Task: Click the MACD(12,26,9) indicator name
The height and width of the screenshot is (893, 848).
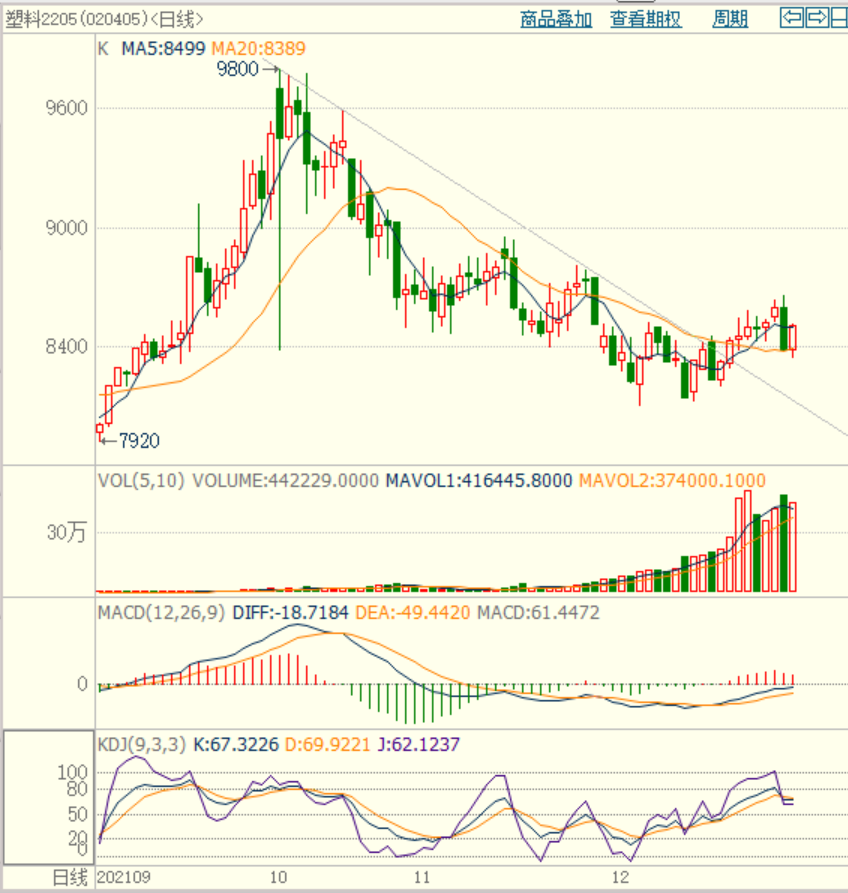Action: (x=162, y=612)
